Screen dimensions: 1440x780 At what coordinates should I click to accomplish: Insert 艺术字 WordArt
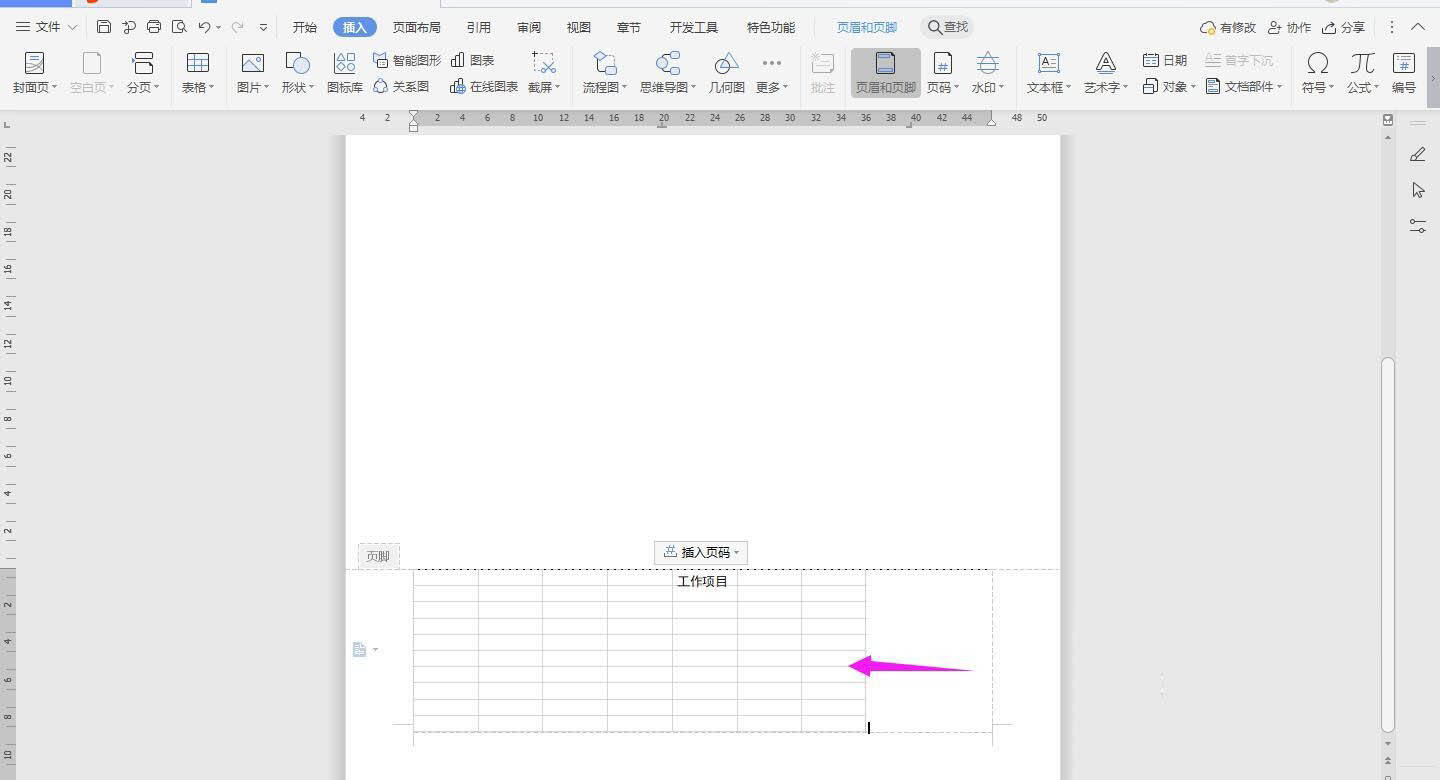pyautogui.click(x=1103, y=70)
